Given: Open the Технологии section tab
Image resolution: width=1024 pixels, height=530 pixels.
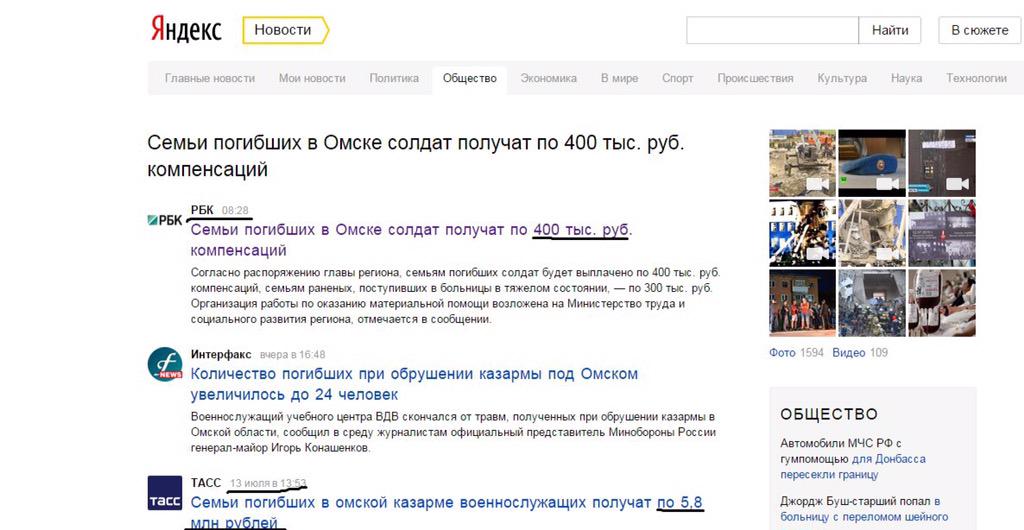Looking at the screenshot, I should tap(976, 78).
